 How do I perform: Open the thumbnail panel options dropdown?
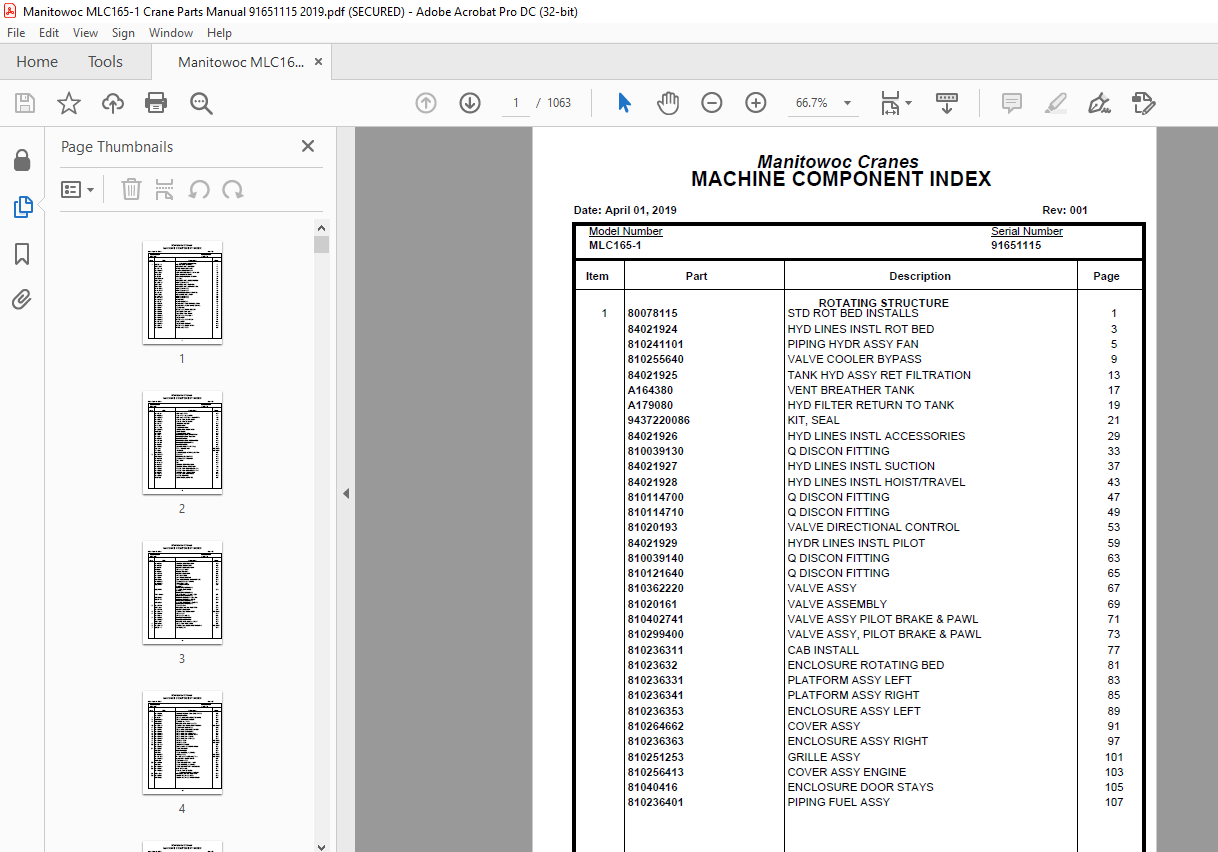coord(77,189)
